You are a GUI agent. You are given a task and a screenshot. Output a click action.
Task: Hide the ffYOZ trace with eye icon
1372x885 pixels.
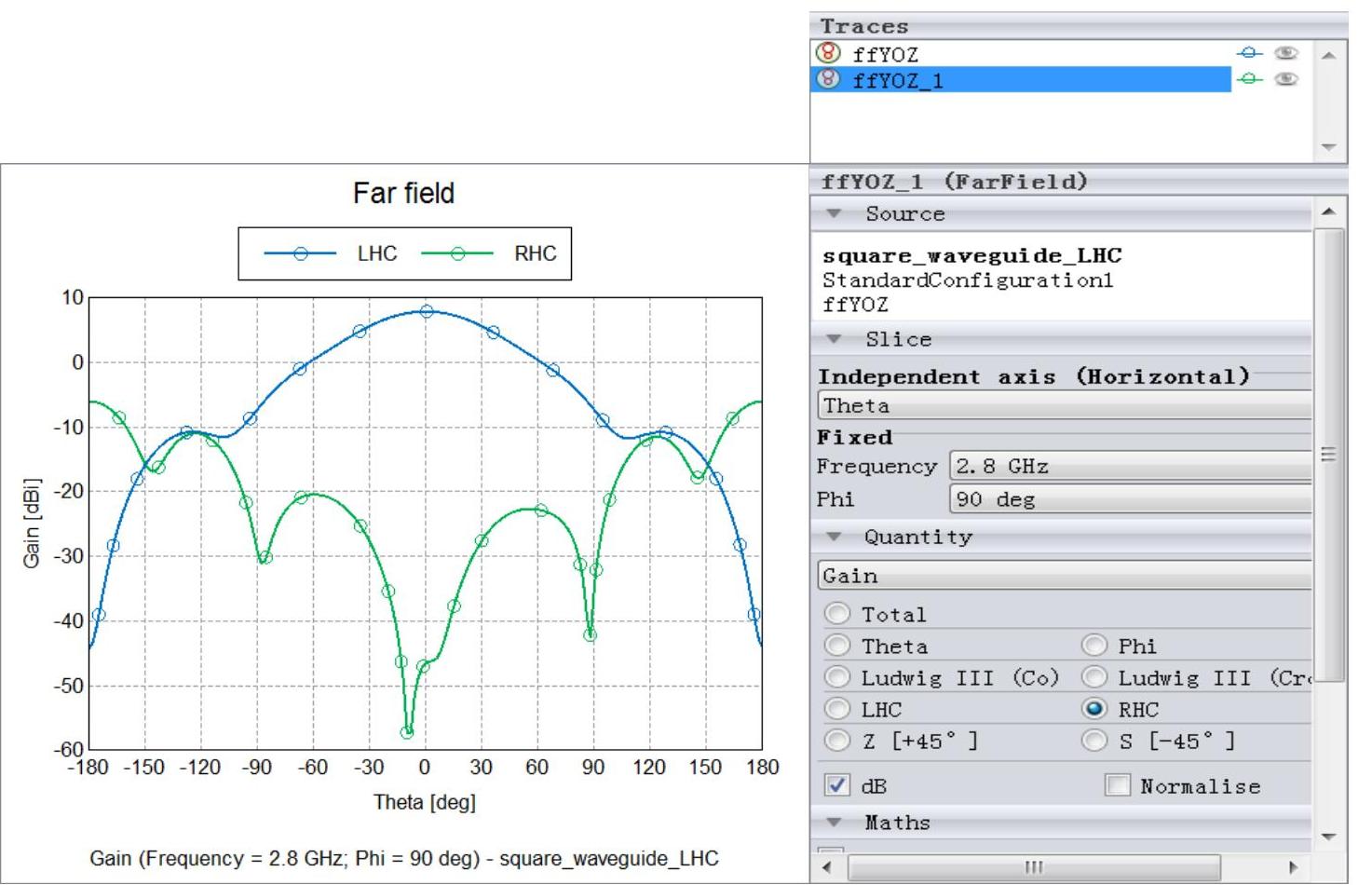(1286, 54)
